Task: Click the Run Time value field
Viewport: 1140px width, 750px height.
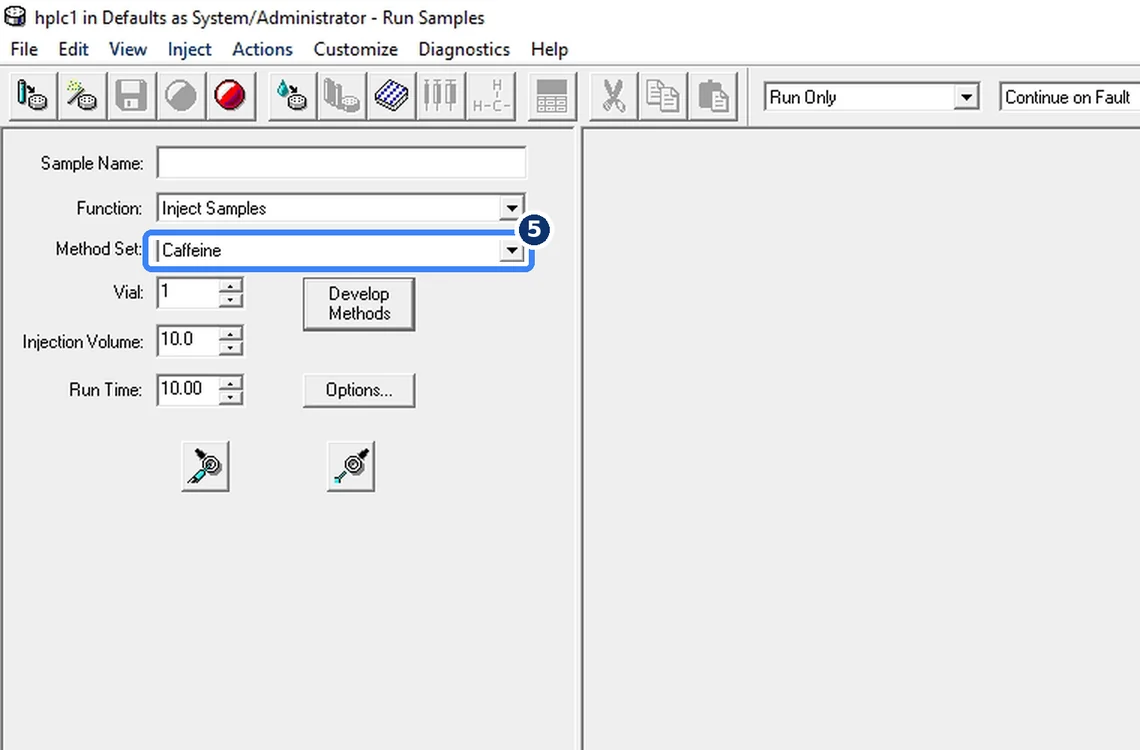Action: [188, 390]
